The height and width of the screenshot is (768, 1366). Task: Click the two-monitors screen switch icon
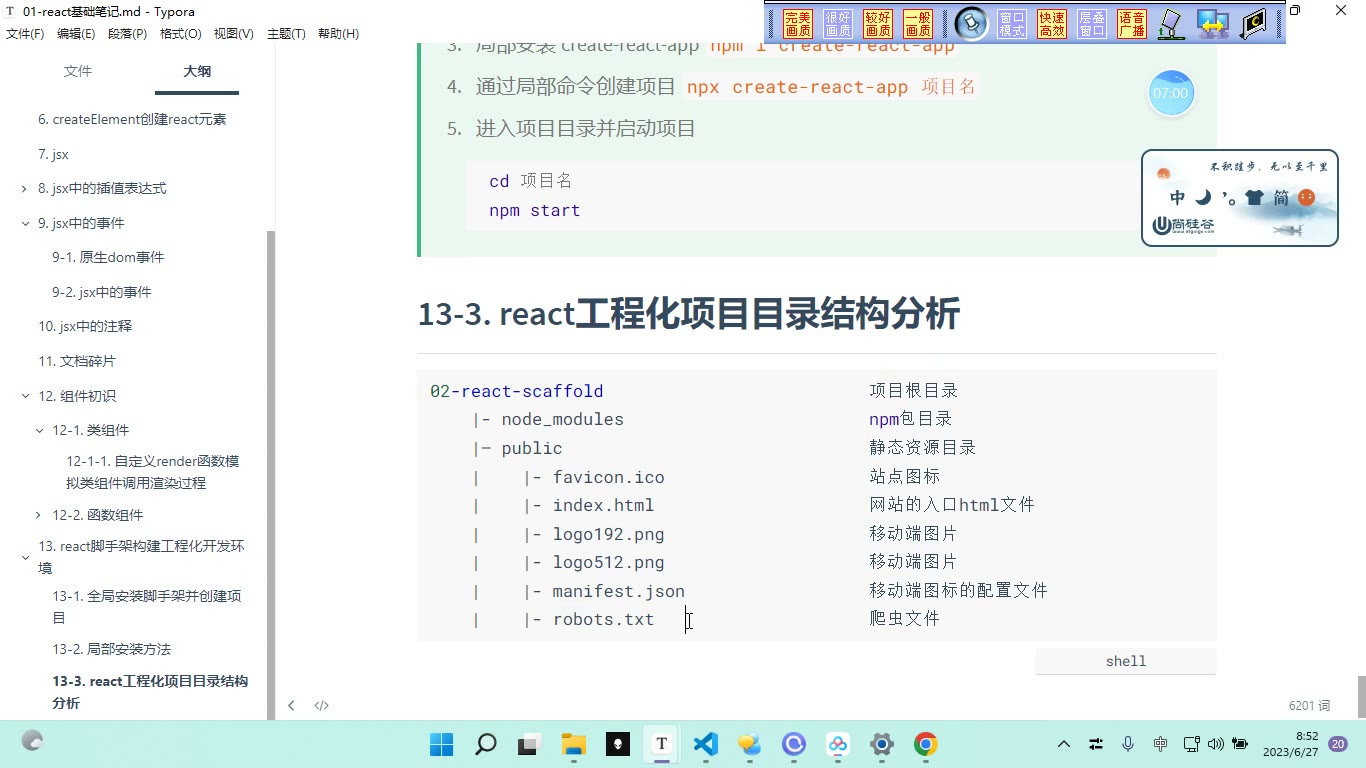[x=1212, y=24]
